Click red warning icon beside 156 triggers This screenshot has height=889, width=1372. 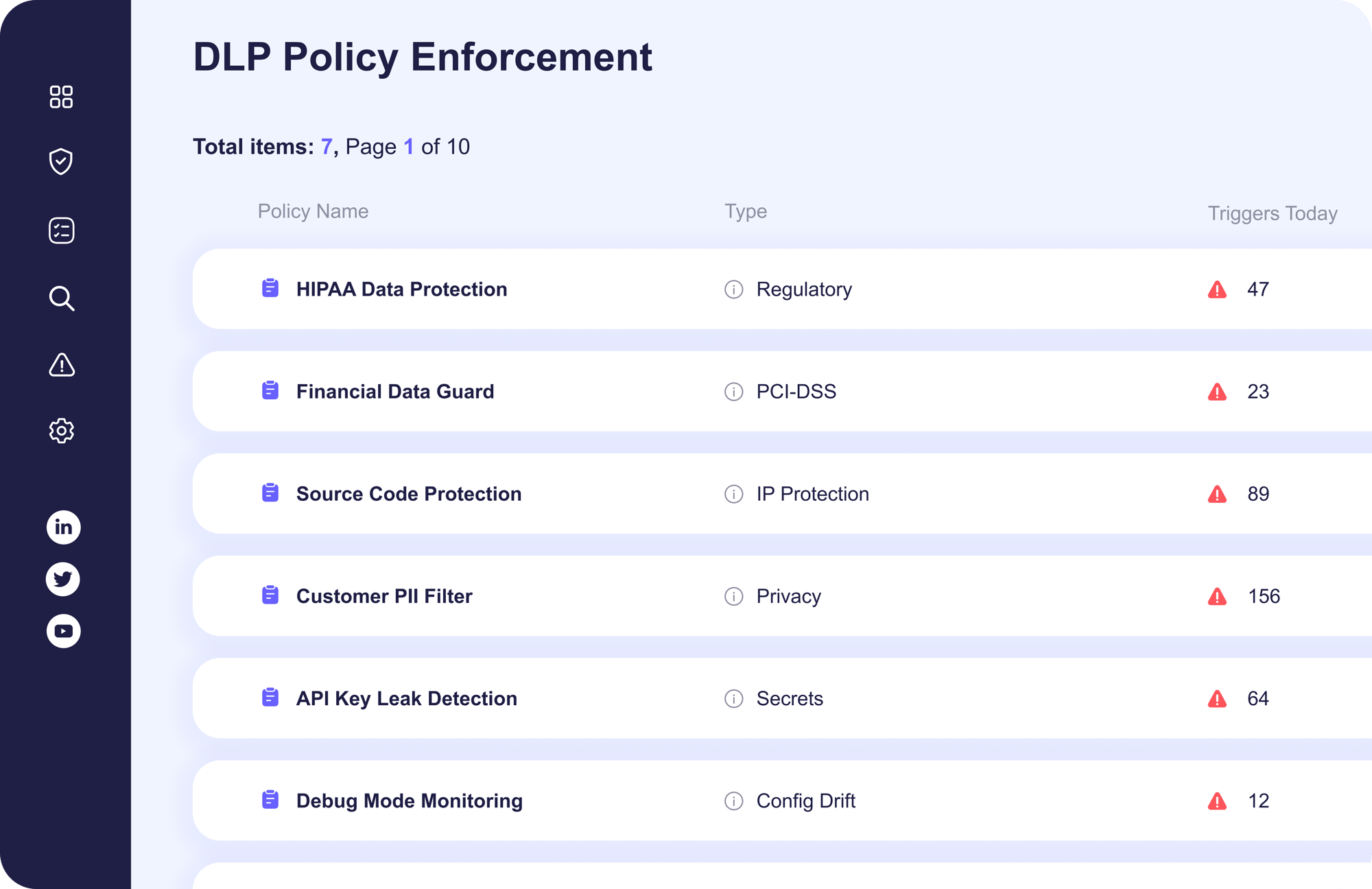pyautogui.click(x=1217, y=597)
